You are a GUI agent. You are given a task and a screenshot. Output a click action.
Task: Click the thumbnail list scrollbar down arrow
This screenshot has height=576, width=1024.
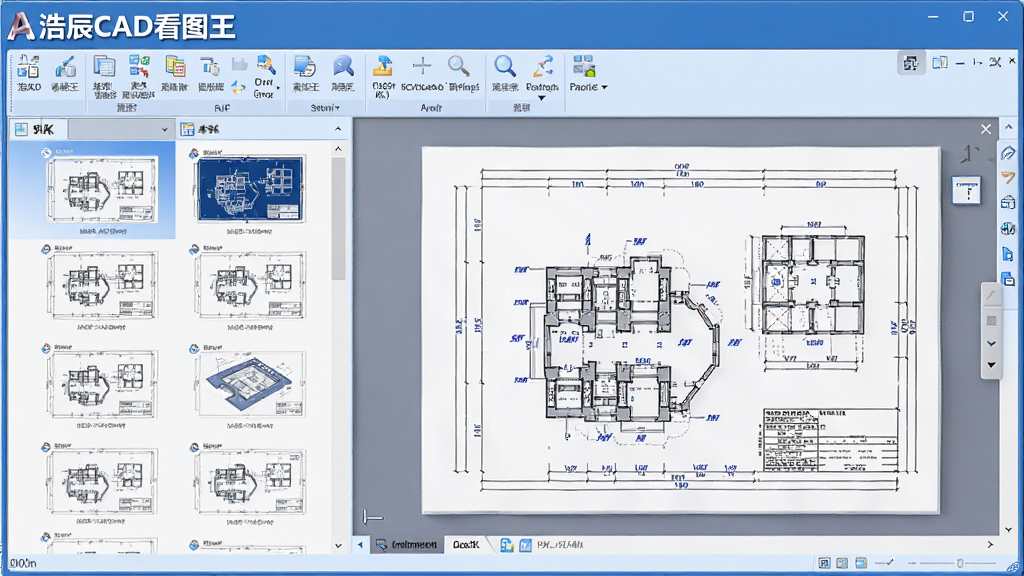pyautogui.click(x=338, y=546)
